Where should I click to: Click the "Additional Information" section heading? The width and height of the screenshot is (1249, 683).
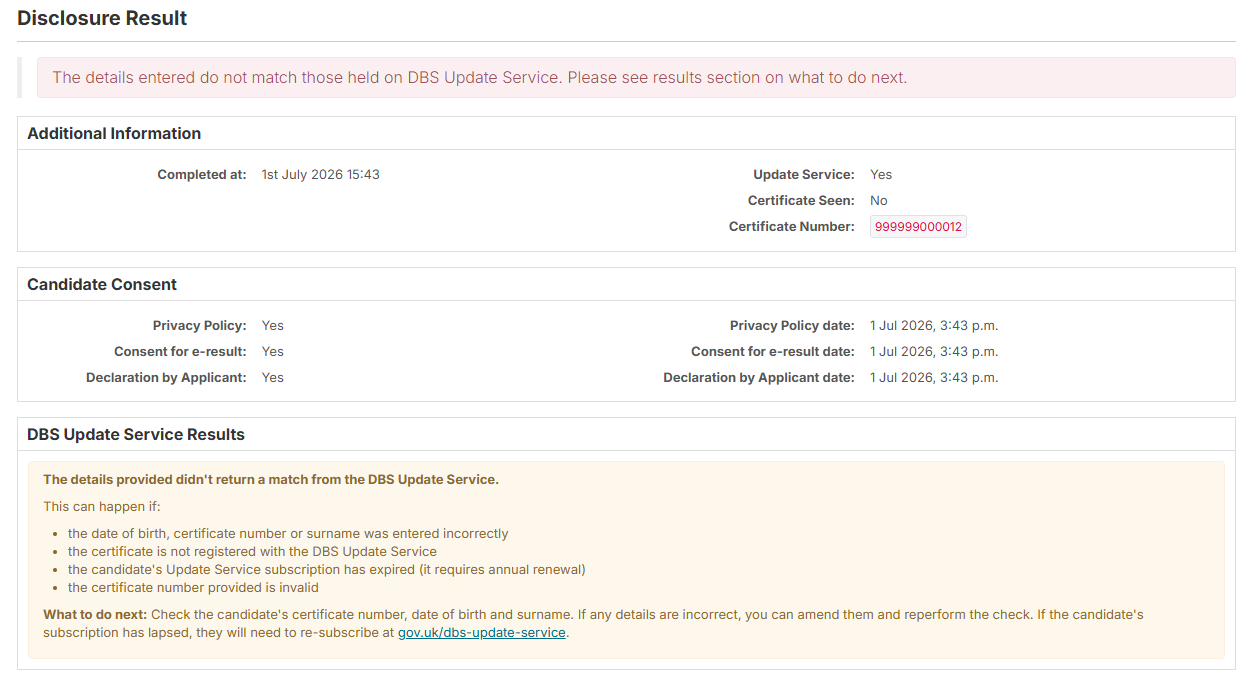point(114,134)
